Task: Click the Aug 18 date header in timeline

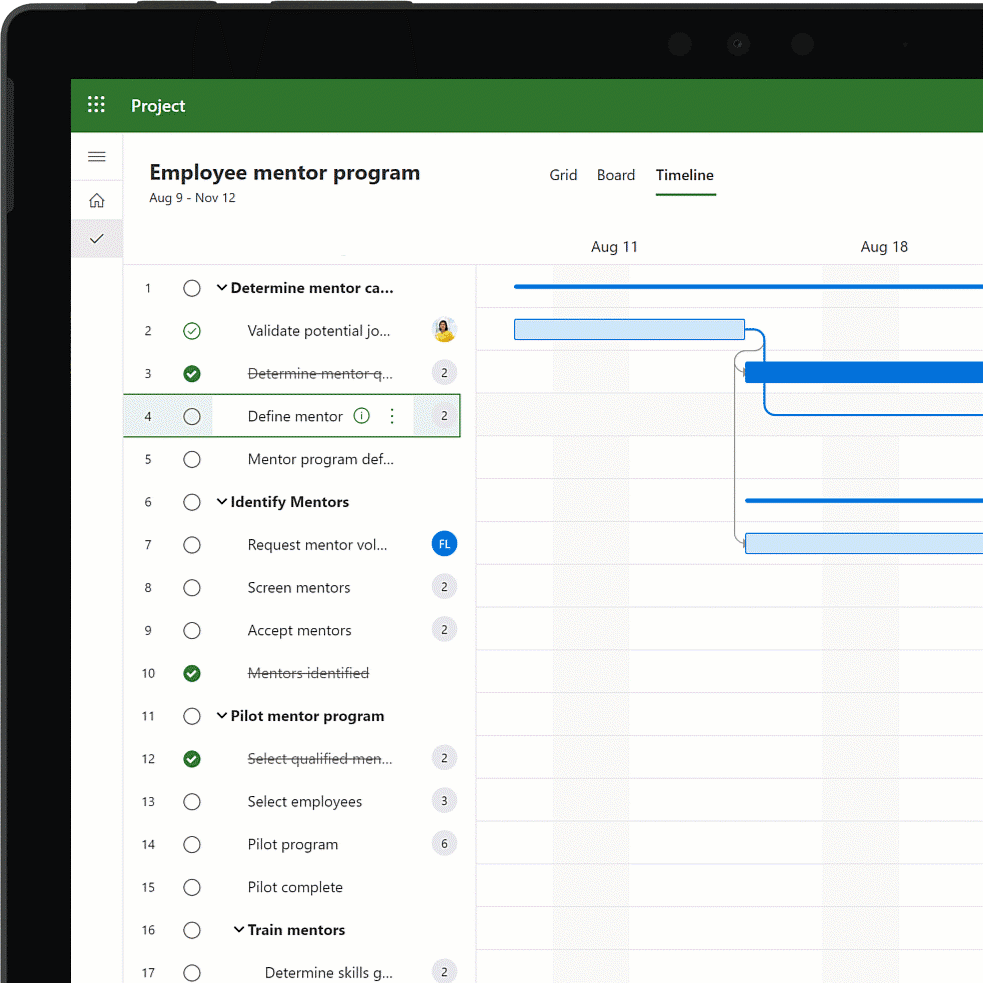Action: coord(884,247)
